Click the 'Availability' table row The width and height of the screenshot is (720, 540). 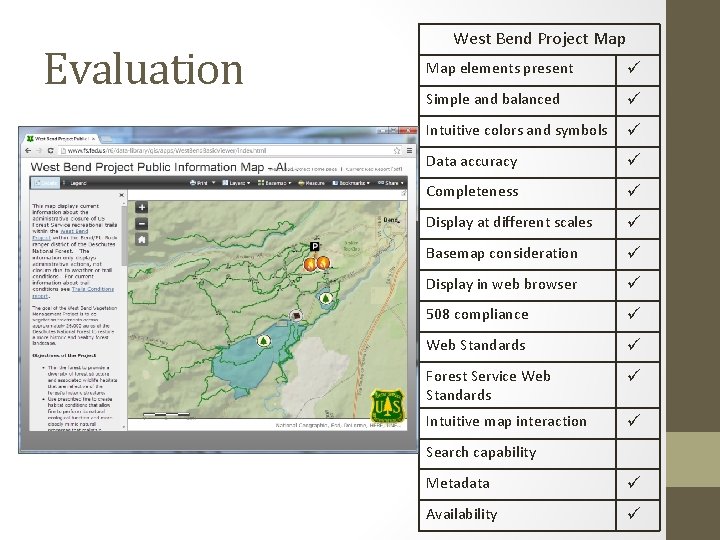coord(540,516)
